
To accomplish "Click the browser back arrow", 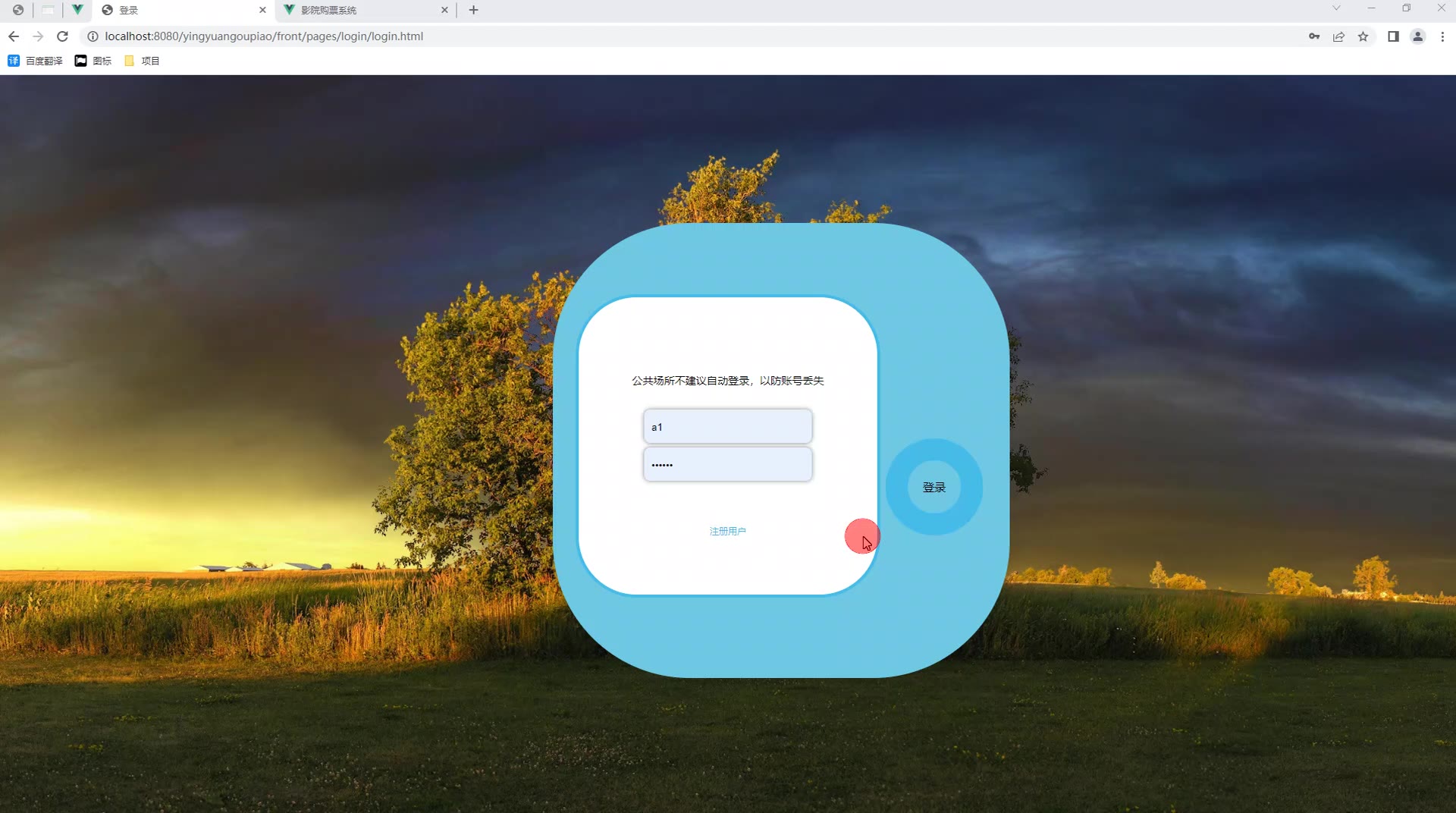I will coord(14,36).
